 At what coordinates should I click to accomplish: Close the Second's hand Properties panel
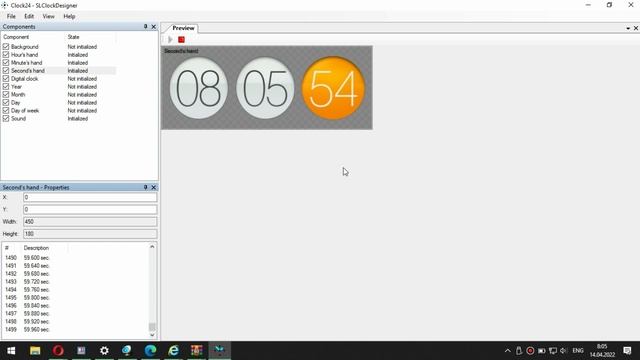point(153,187)
